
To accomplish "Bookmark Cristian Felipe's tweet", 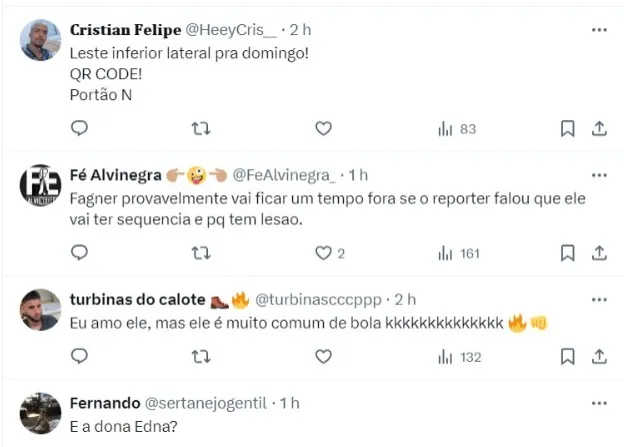I will (567, 128).
